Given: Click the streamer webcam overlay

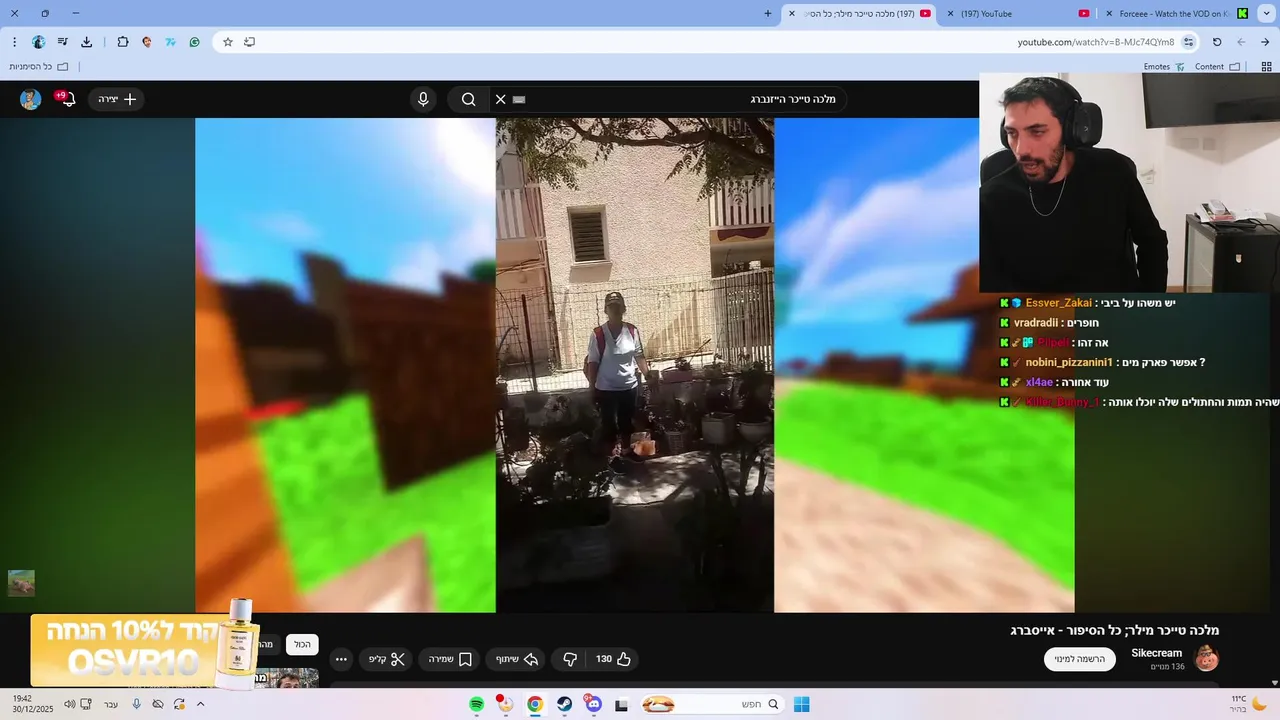Looking at the screenshot, I should coord(1130,182).
